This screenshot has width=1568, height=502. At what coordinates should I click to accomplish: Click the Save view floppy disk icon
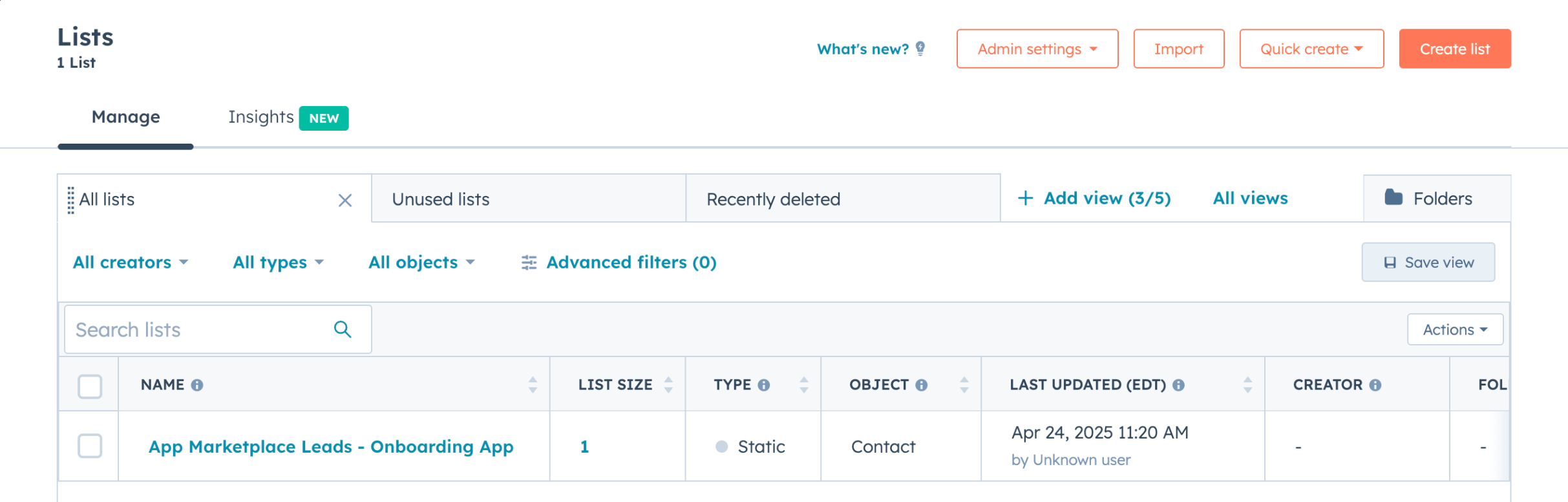(x=1390, y=263)
